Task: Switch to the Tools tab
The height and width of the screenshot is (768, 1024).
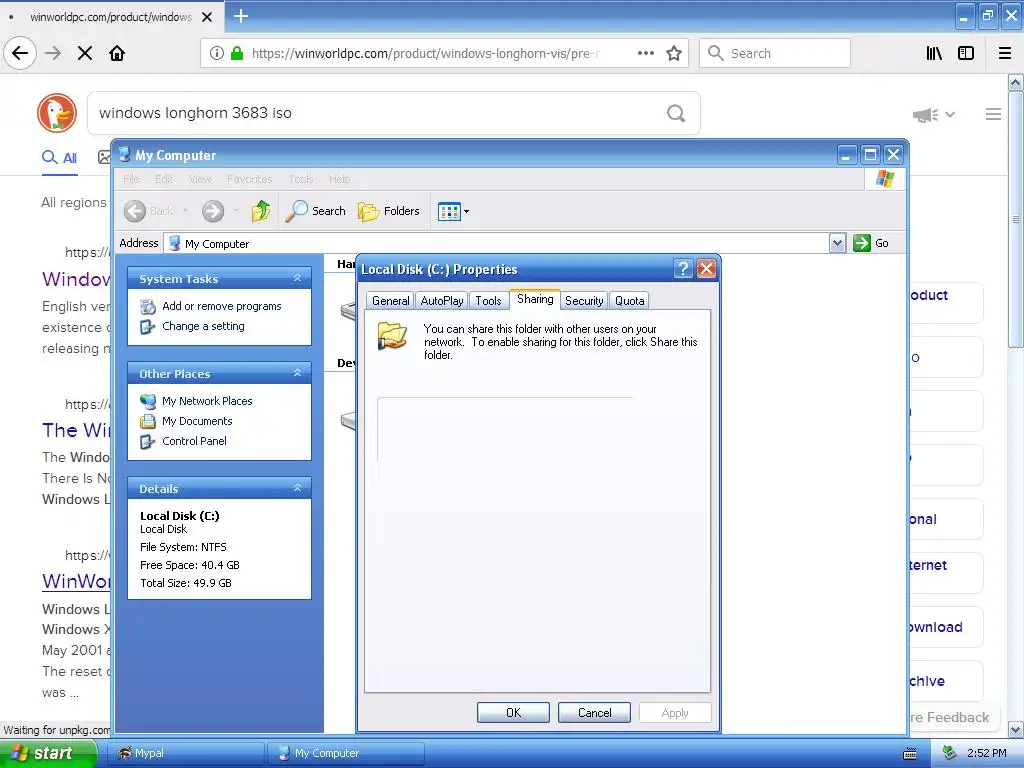Action: click(488, 300)
